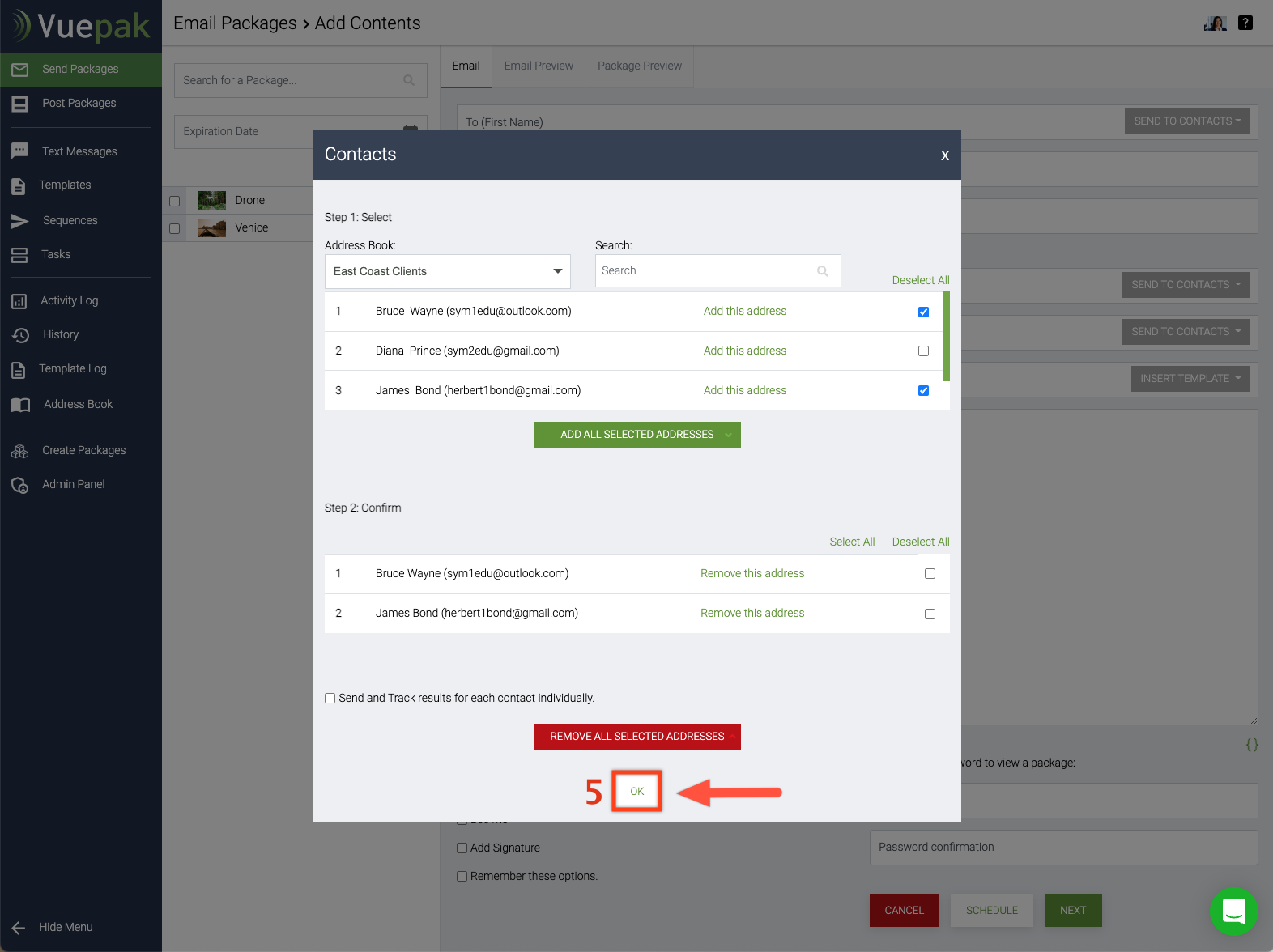Switch to the Email Preview tab
This screenshot has height=952, width=1273.
pos(539,66)
